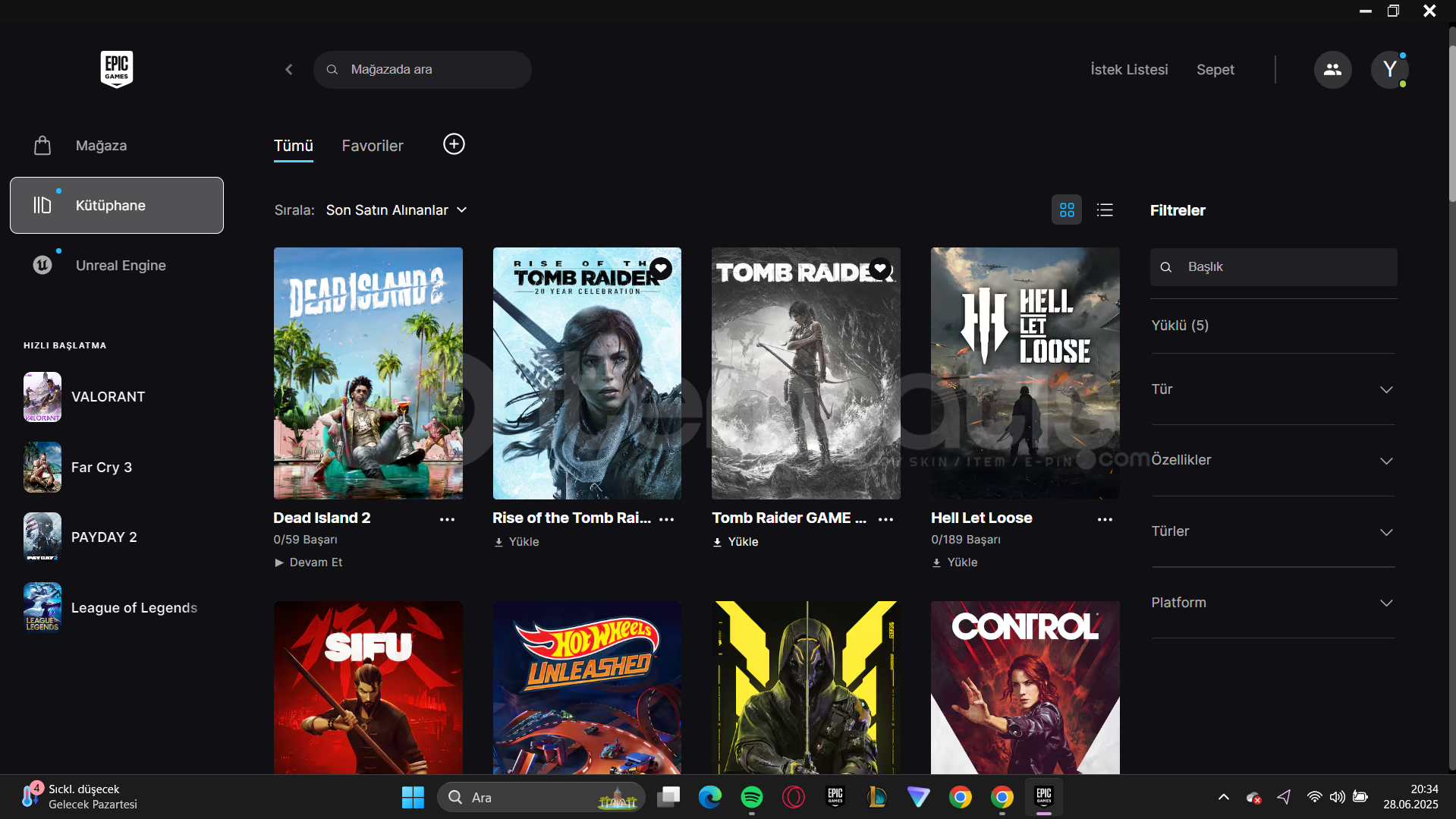
Task: Add a new collection with plus icon
Action: [x=454, y=144]
